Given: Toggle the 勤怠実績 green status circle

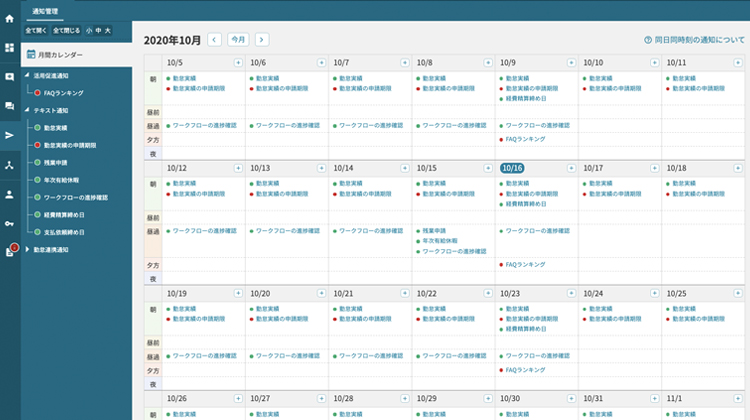Looking at the screenshot, I should 37,128.
